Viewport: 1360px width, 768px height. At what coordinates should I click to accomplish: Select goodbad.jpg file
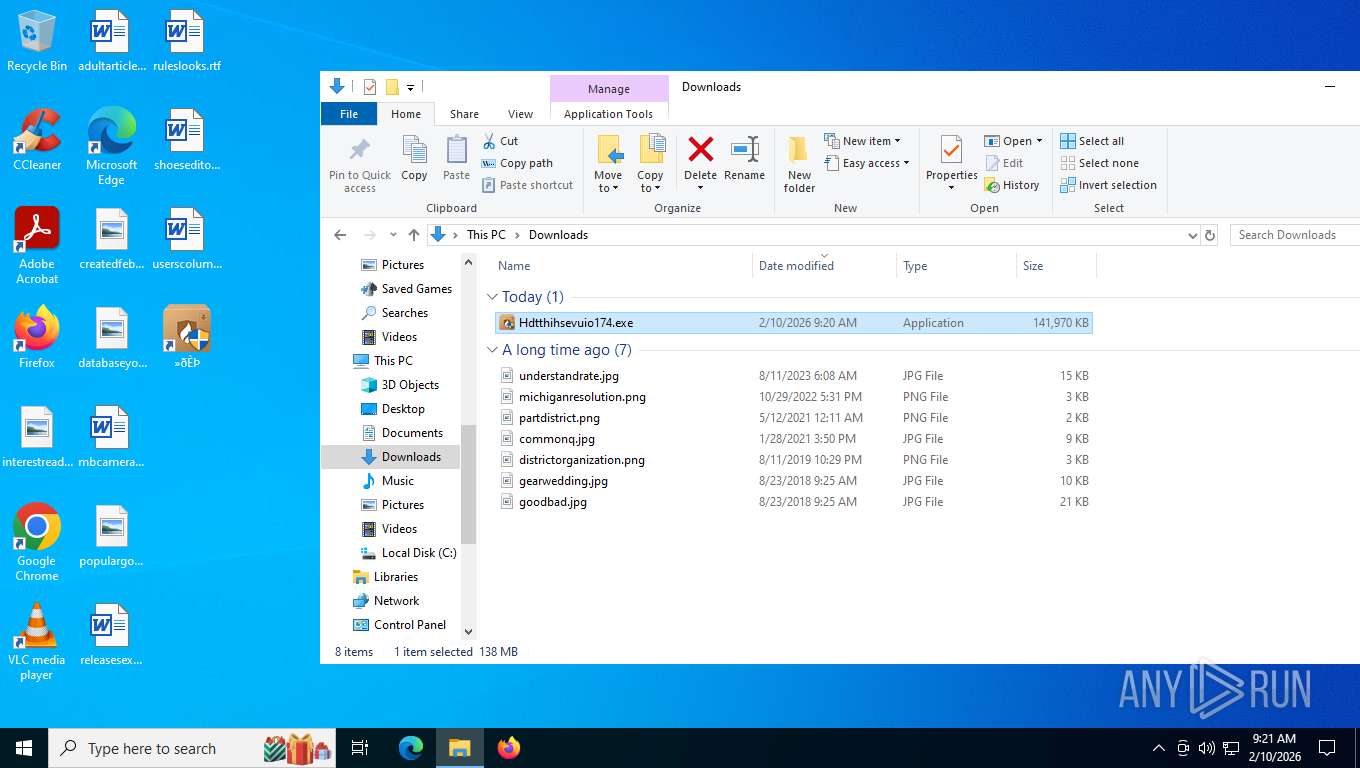[794, 502]
